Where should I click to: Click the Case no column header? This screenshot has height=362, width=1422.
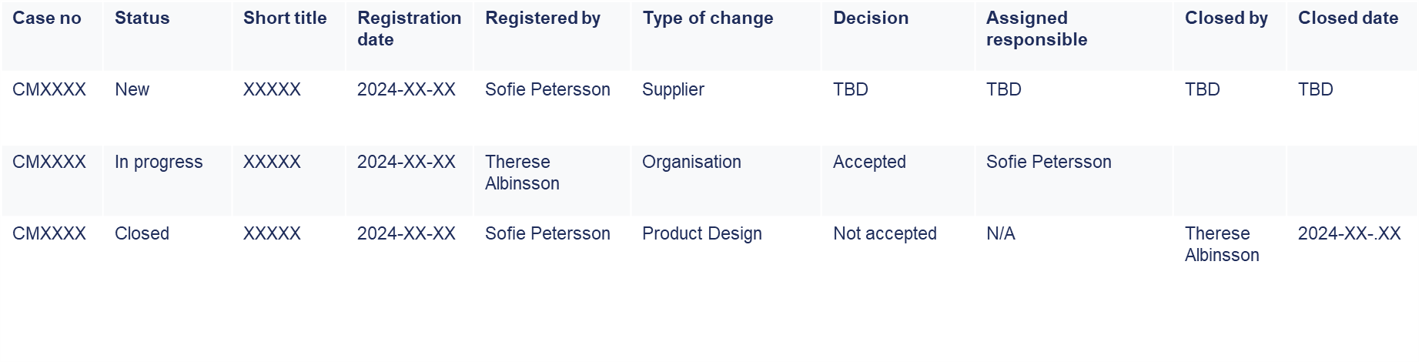(47, 18)
